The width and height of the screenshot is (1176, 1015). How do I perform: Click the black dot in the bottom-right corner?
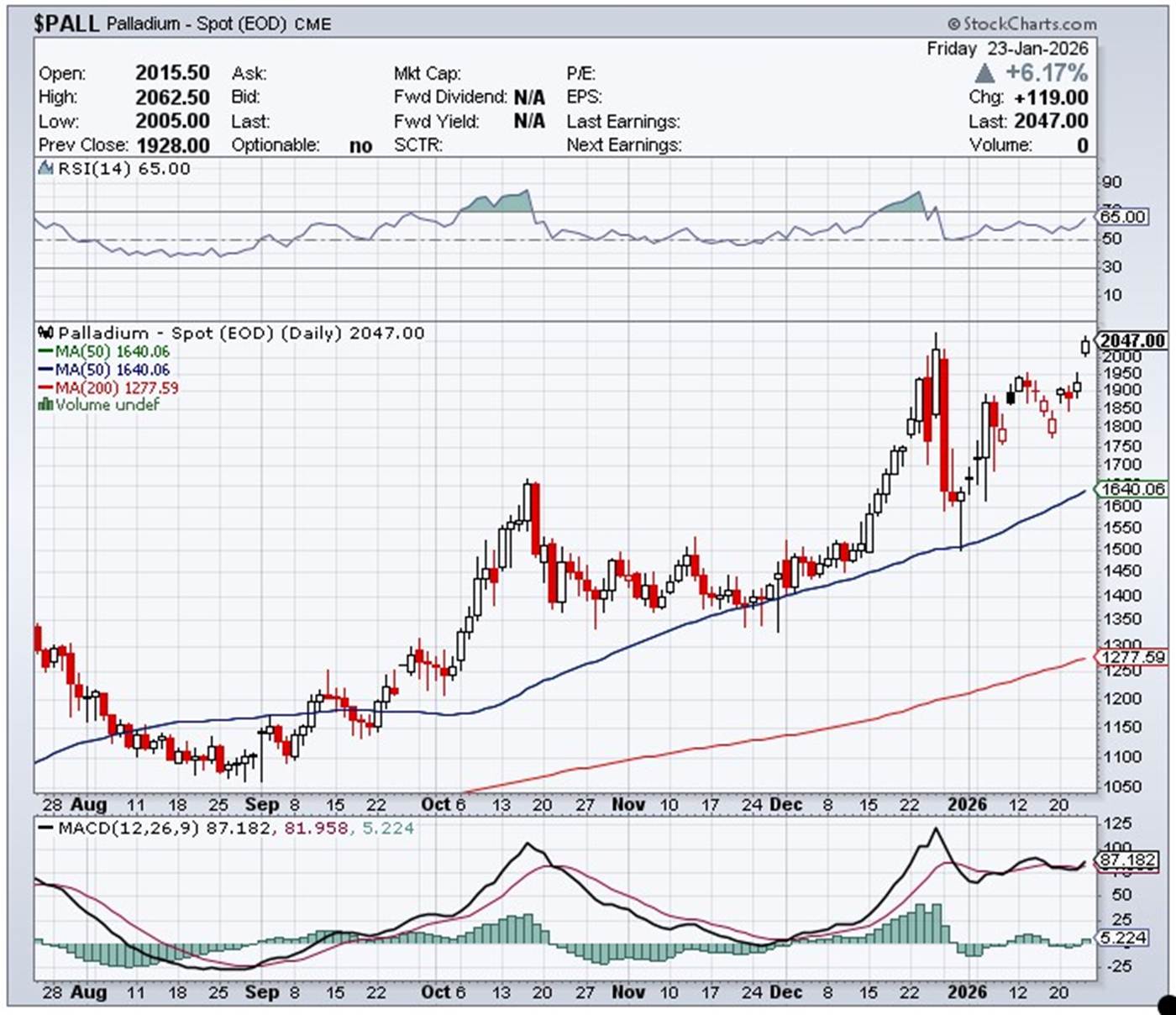(x=1167, y=1004)
